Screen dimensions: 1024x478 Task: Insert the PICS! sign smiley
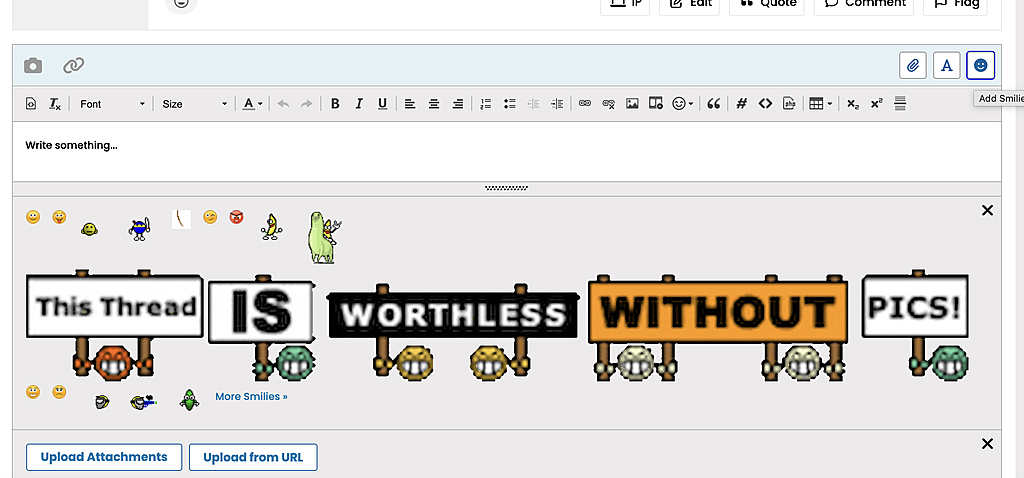[915, 325]
